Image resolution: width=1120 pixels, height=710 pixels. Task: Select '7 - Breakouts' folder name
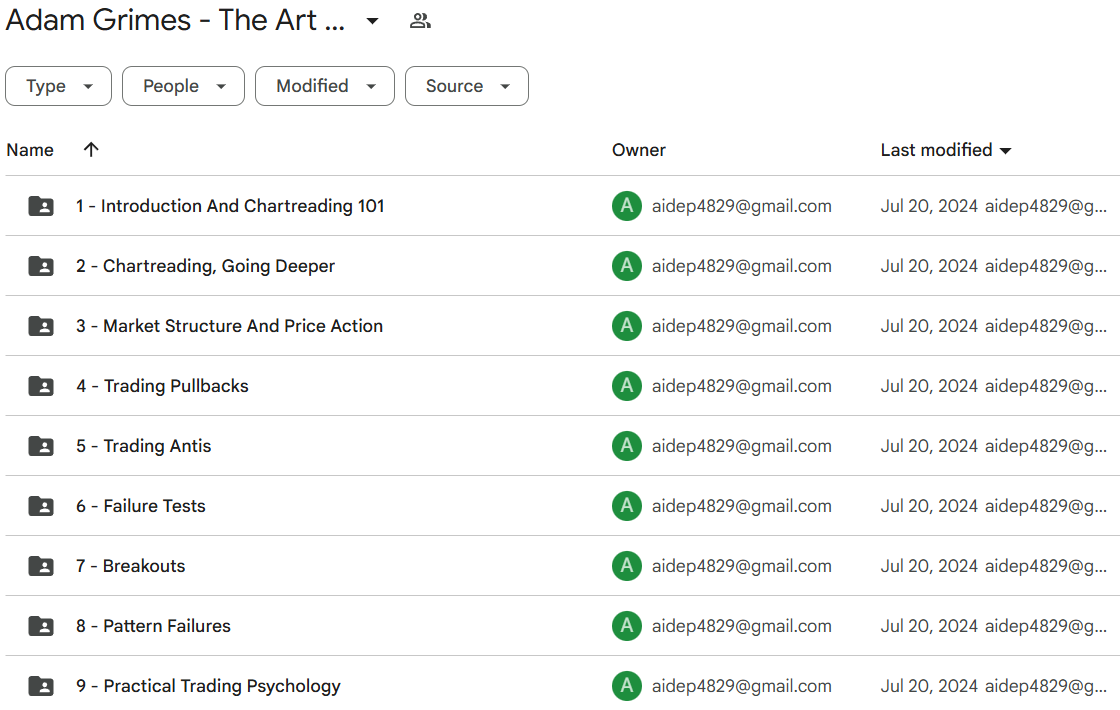(x=131, y=566)
